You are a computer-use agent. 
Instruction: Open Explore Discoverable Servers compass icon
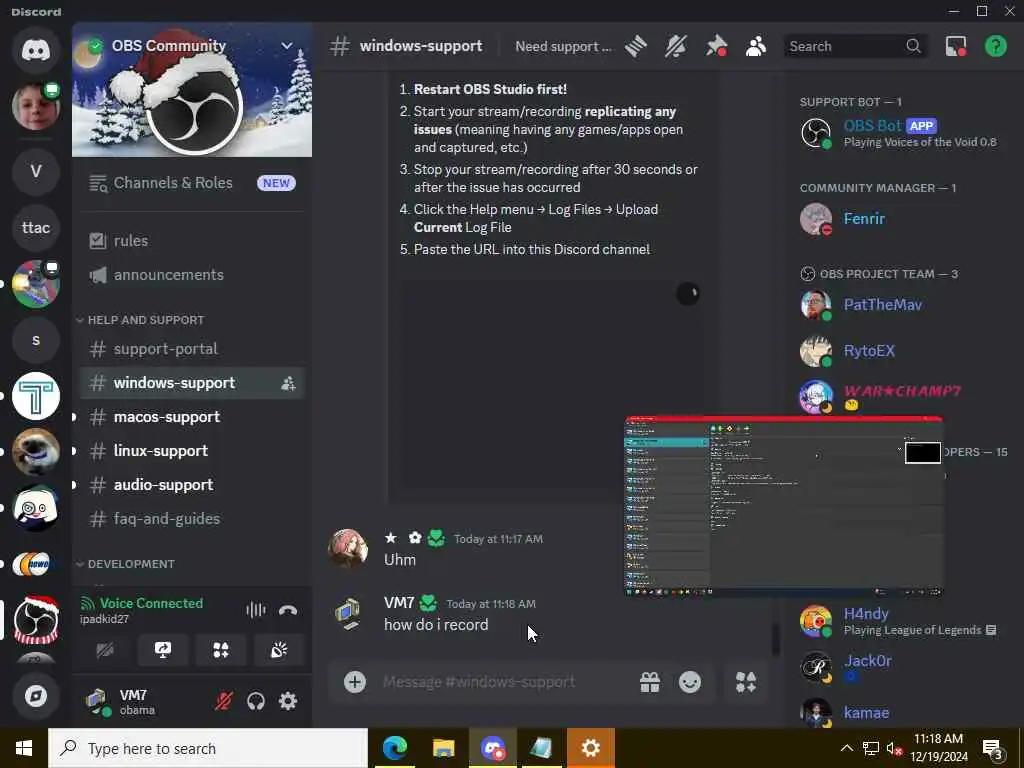click(x=36, y=696)
